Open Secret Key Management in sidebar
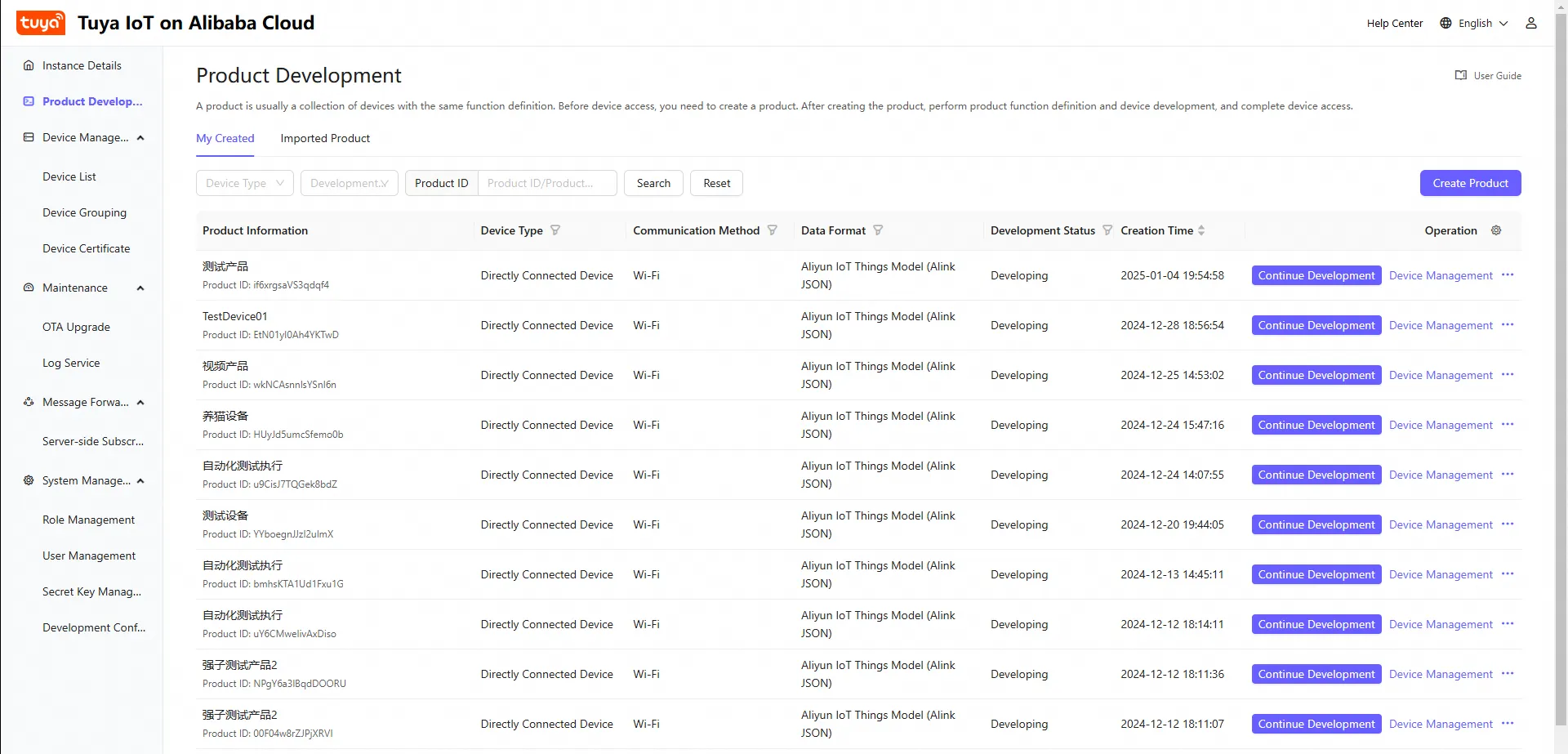Screen dimensions: 1568x754 coord(91,591)
